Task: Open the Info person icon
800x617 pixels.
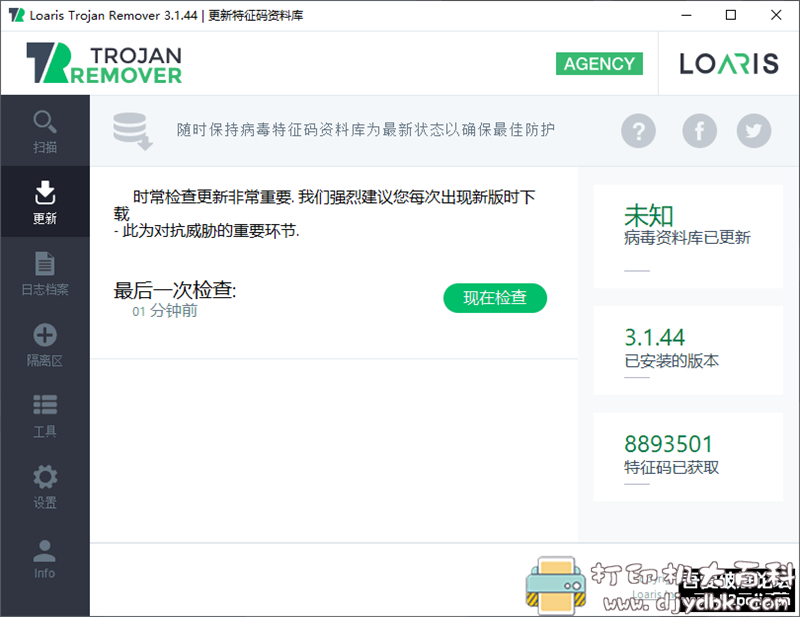Action: pyautogui.click(x=45, y=551)
